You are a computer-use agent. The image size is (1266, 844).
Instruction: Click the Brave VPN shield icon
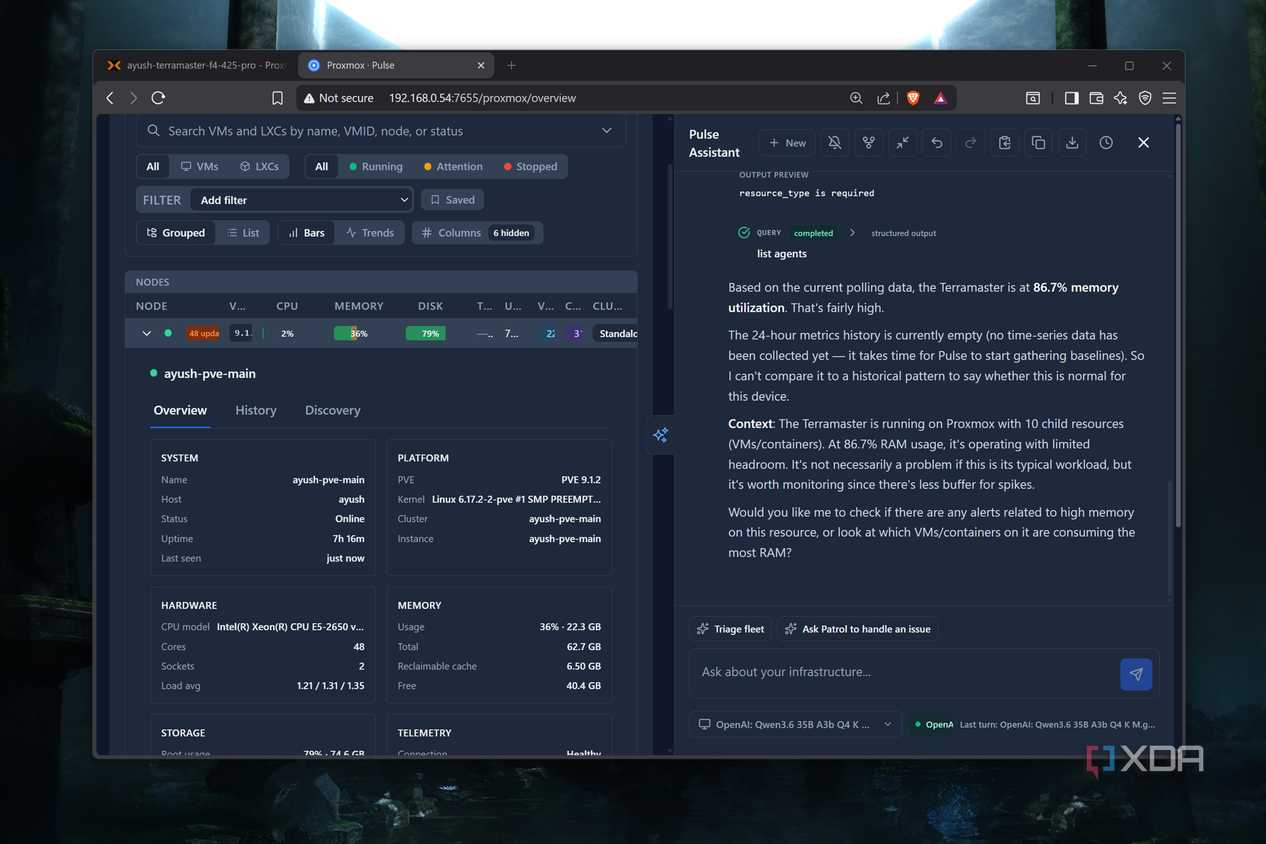point(1145,98)
